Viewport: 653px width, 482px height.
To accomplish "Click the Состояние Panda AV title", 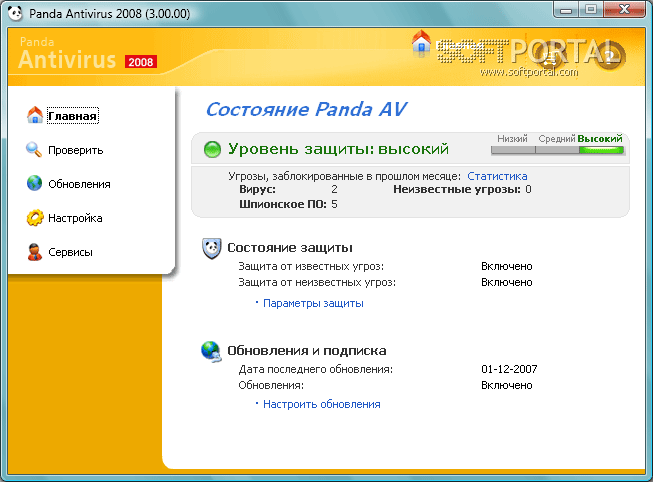I will [306, 110].
